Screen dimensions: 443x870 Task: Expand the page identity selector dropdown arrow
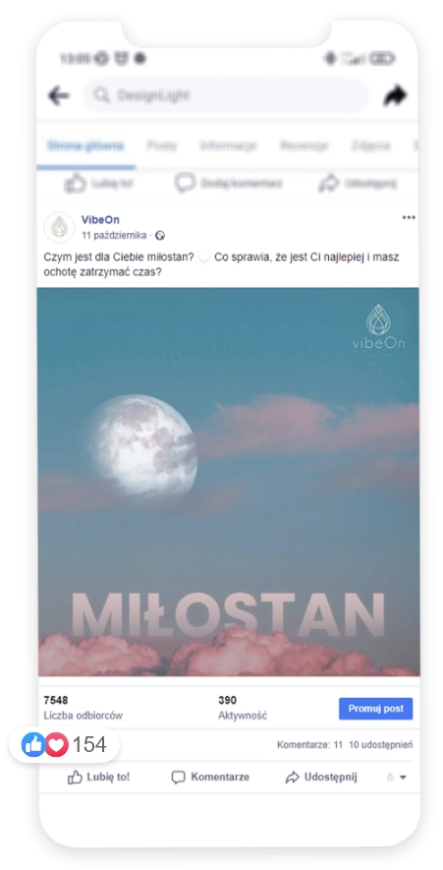[x=403, y=777]
